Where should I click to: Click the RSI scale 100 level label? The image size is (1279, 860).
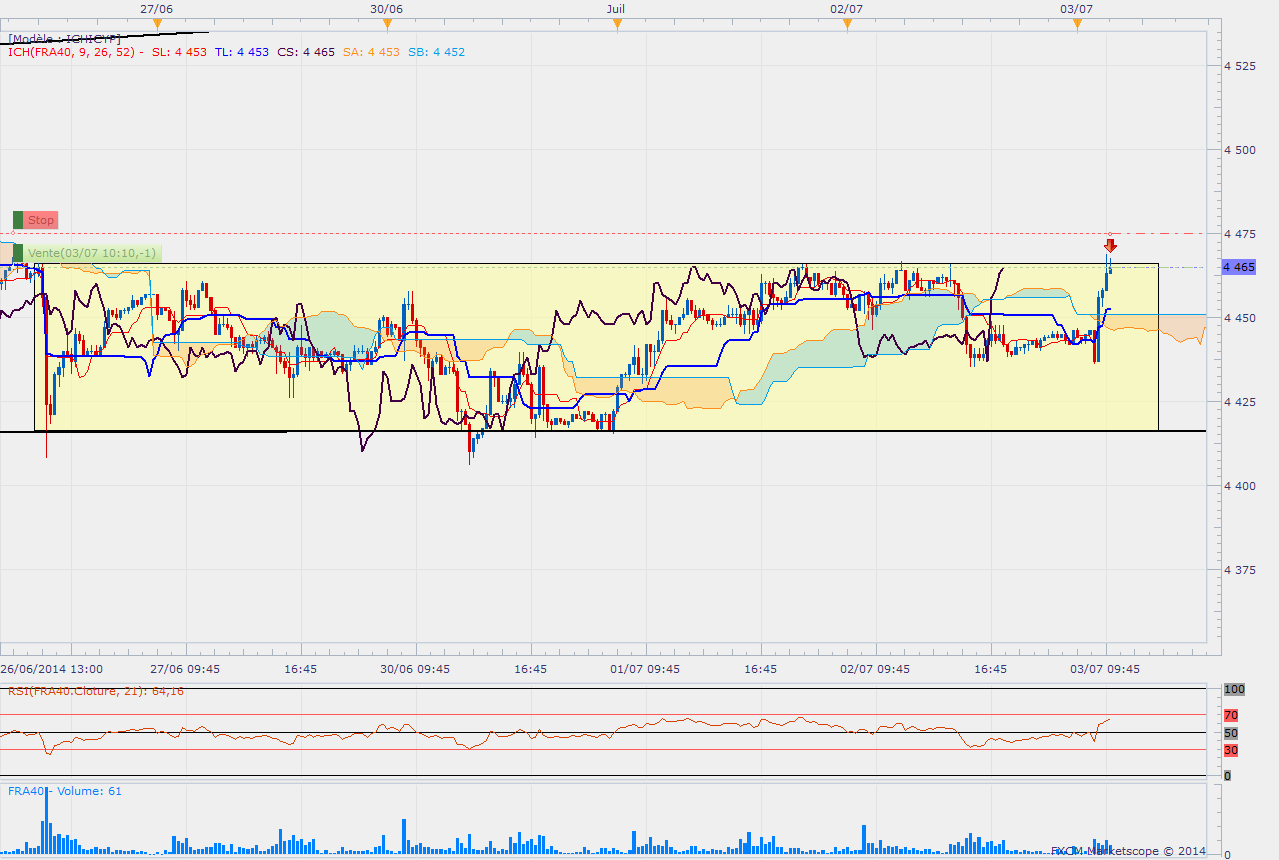pyautogui.click(x=1233, y=690)
